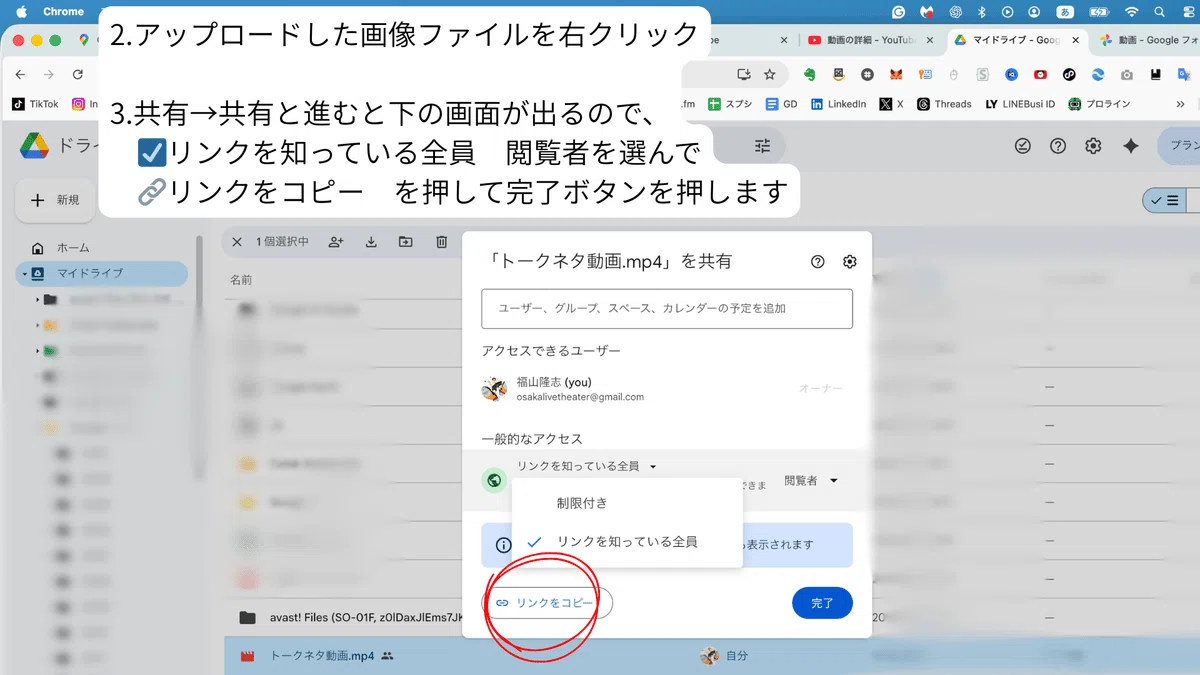Click the リンクをコピー button

pyautogui.click(x=547, y=603)
